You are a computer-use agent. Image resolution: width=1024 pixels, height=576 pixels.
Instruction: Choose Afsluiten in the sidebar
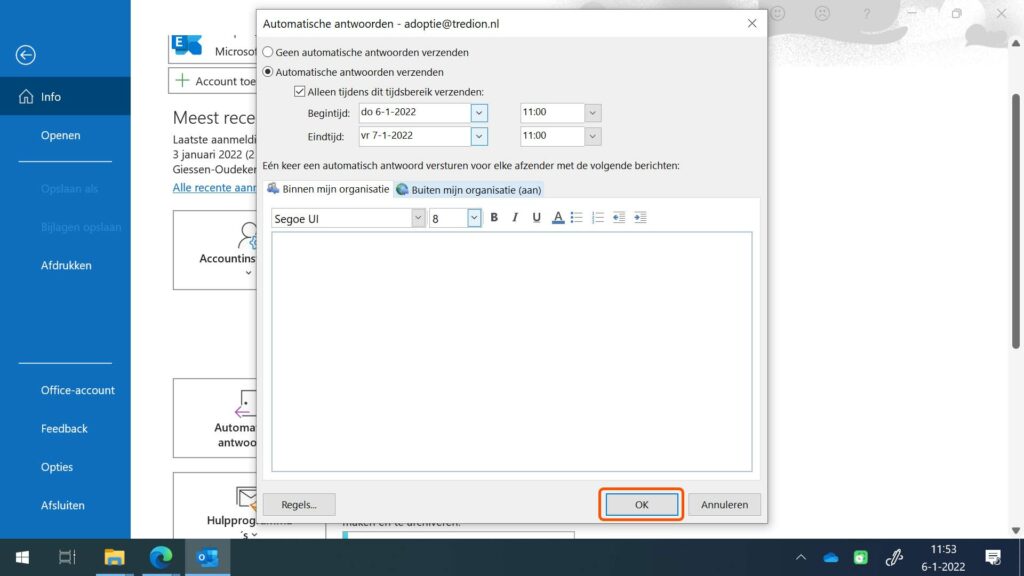(x=65, y=505)
